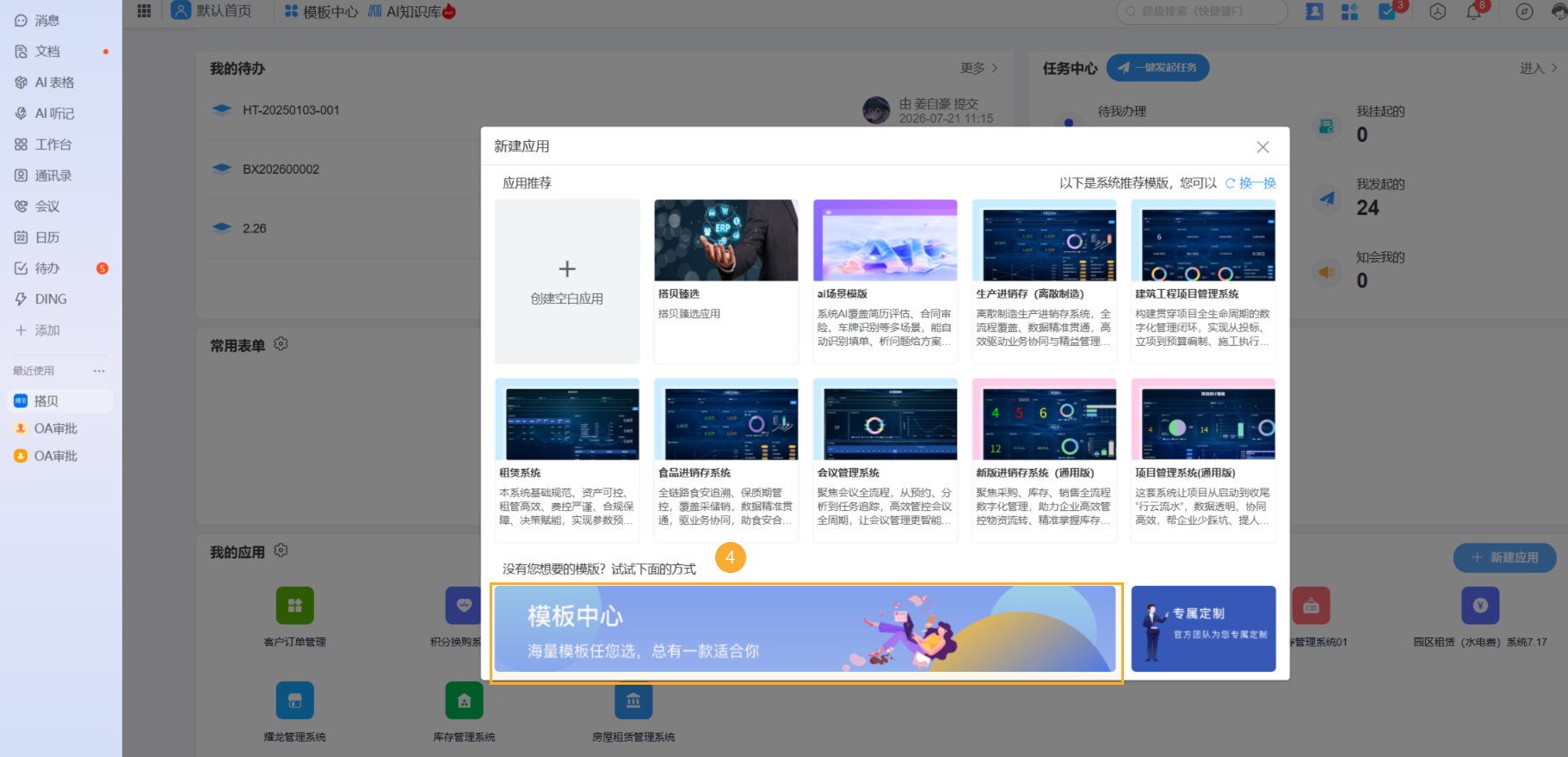Click the compass icon in top bar
1568x757 pixels.
(1524, 11)
